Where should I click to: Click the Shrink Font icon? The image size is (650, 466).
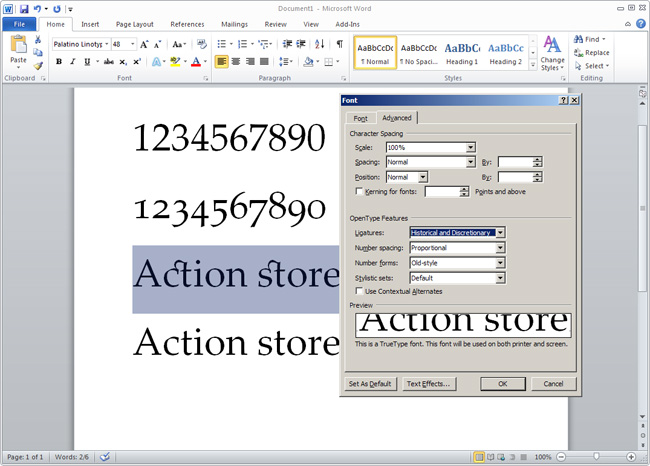point(158,44)
